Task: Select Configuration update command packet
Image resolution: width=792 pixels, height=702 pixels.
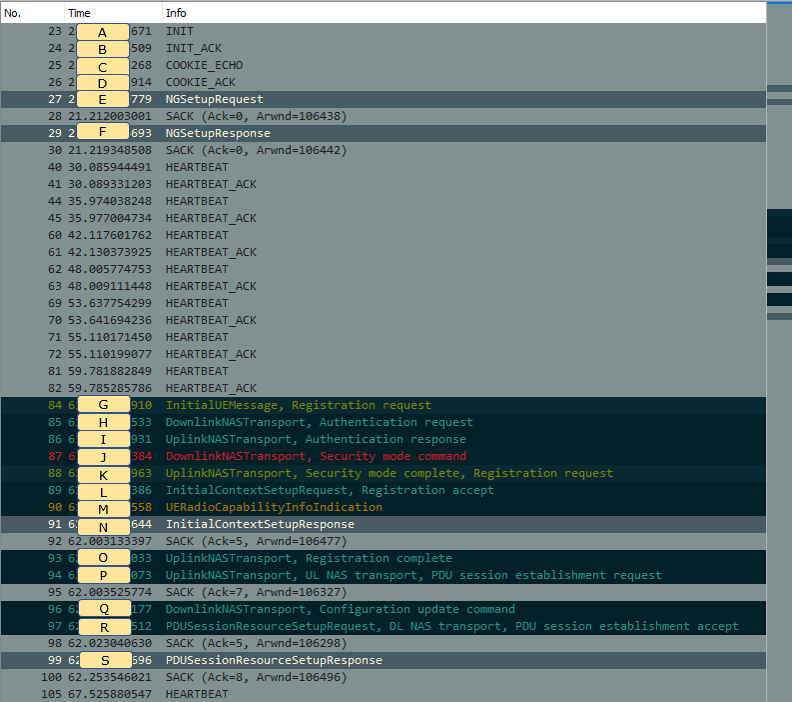Action: click(x=383, y=610)
